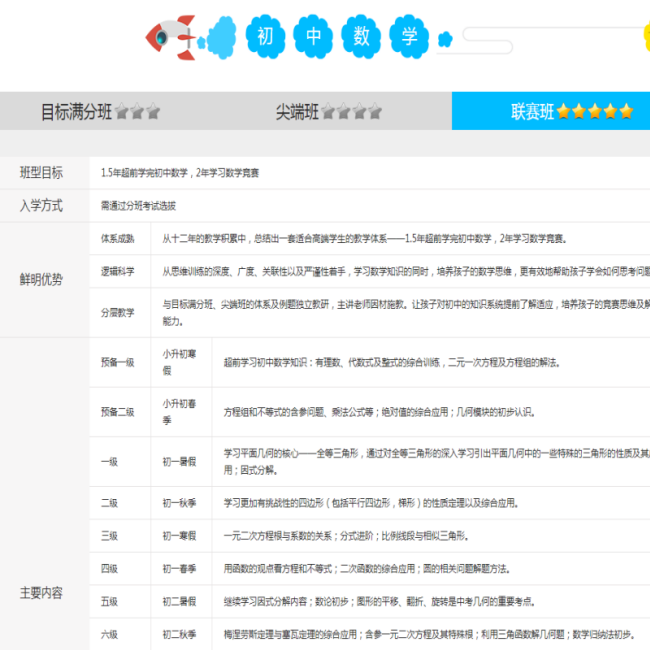The height and width of the screenshot is (650, 650).
Task: Click the five gold stars beside 联赛班
Action: click(595, 112)
